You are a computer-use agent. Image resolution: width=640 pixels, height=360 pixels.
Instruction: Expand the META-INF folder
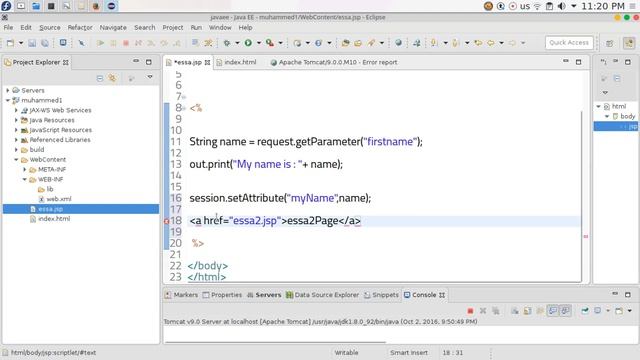coord(24,169)
